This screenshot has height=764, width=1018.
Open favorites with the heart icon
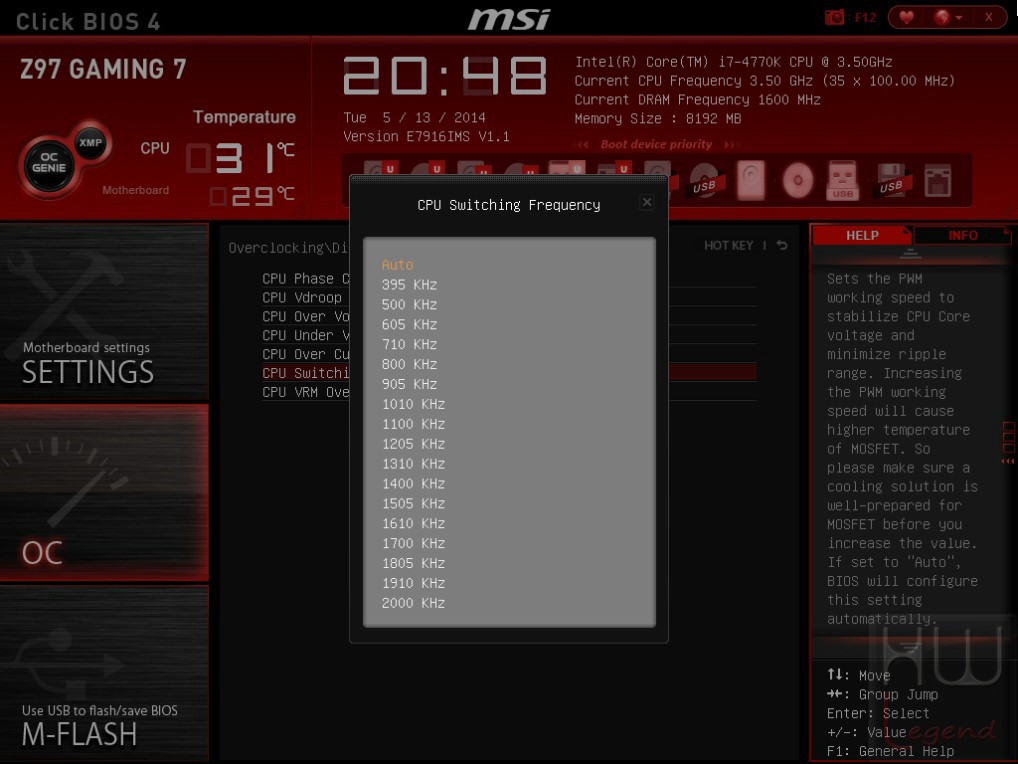(x=906, y=17)
